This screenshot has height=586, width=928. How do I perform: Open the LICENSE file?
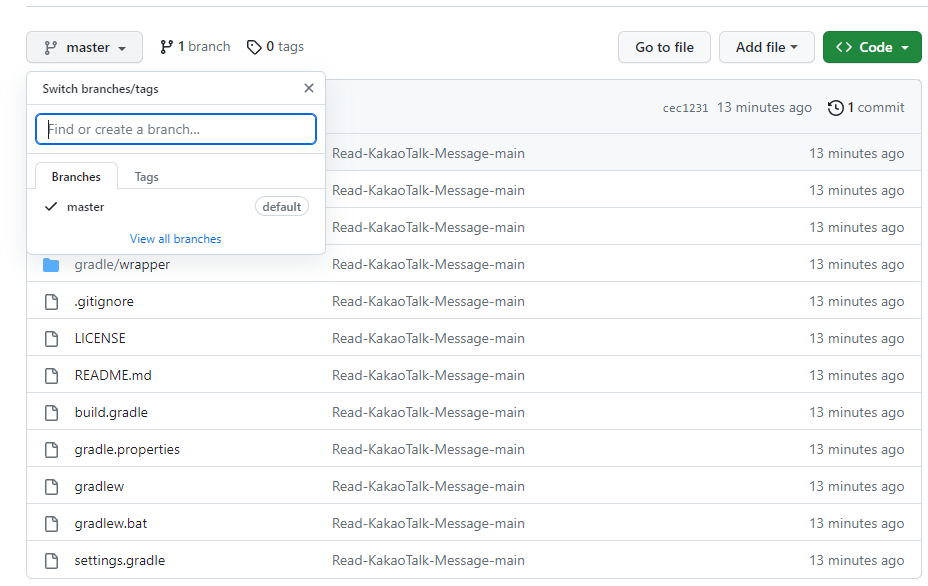(100, 339)
